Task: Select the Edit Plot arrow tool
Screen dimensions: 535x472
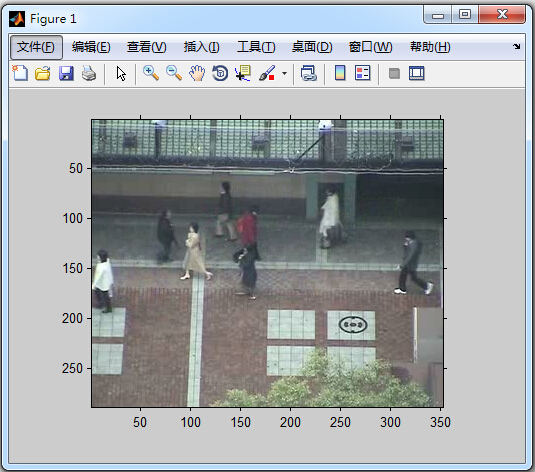Action: point(121,73)
